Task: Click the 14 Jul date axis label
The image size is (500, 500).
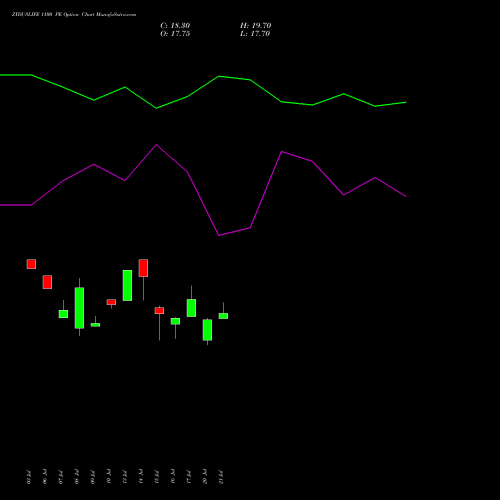Action: tap(141, 477)
